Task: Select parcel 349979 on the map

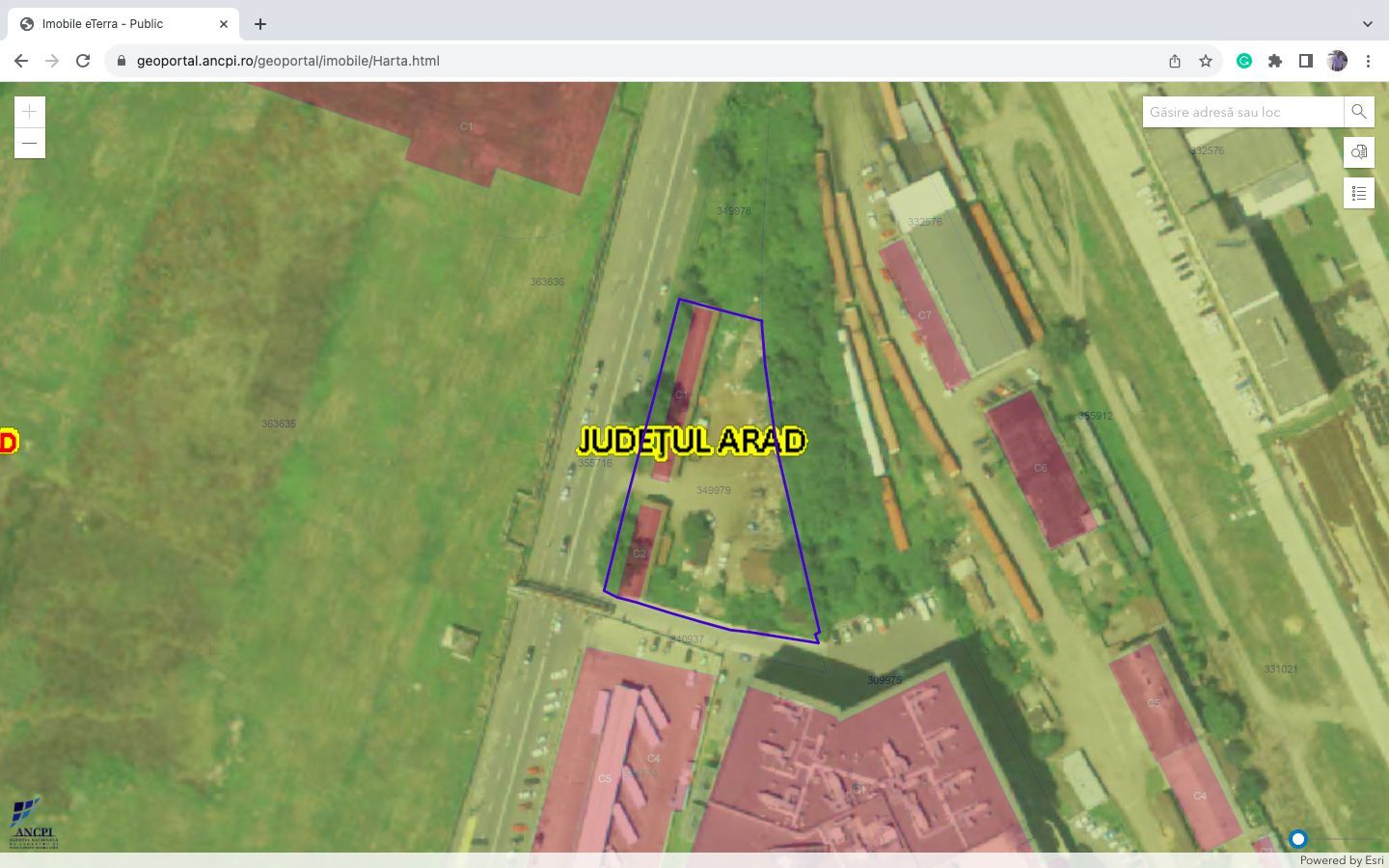Action: (x=733, y=521)
